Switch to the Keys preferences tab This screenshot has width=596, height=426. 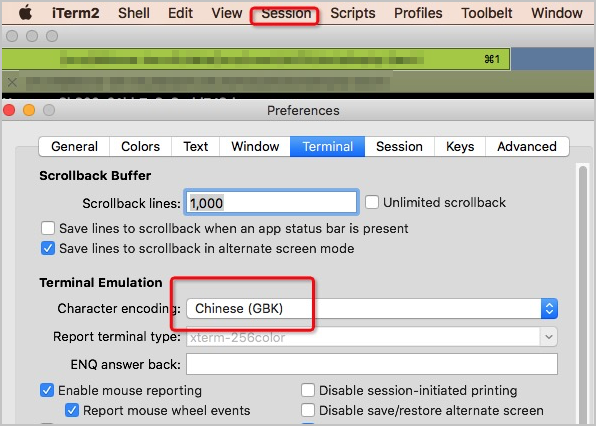click(460, 146)
